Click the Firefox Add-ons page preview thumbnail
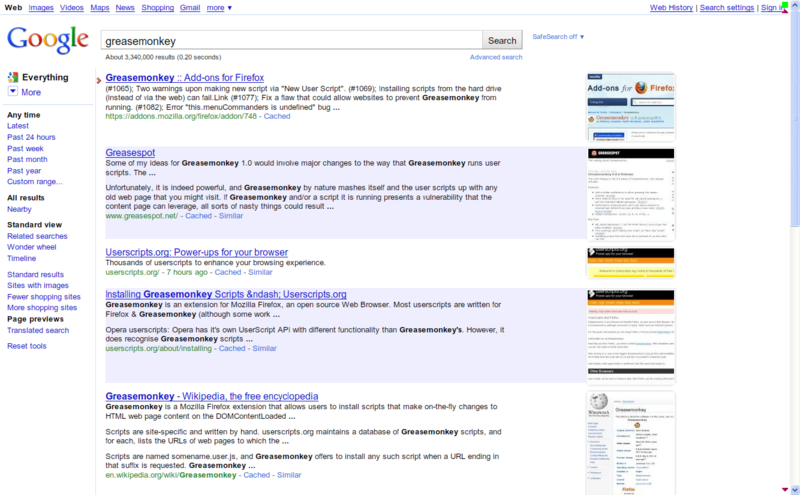Screen dimensions: 800x495 point(631,107)
